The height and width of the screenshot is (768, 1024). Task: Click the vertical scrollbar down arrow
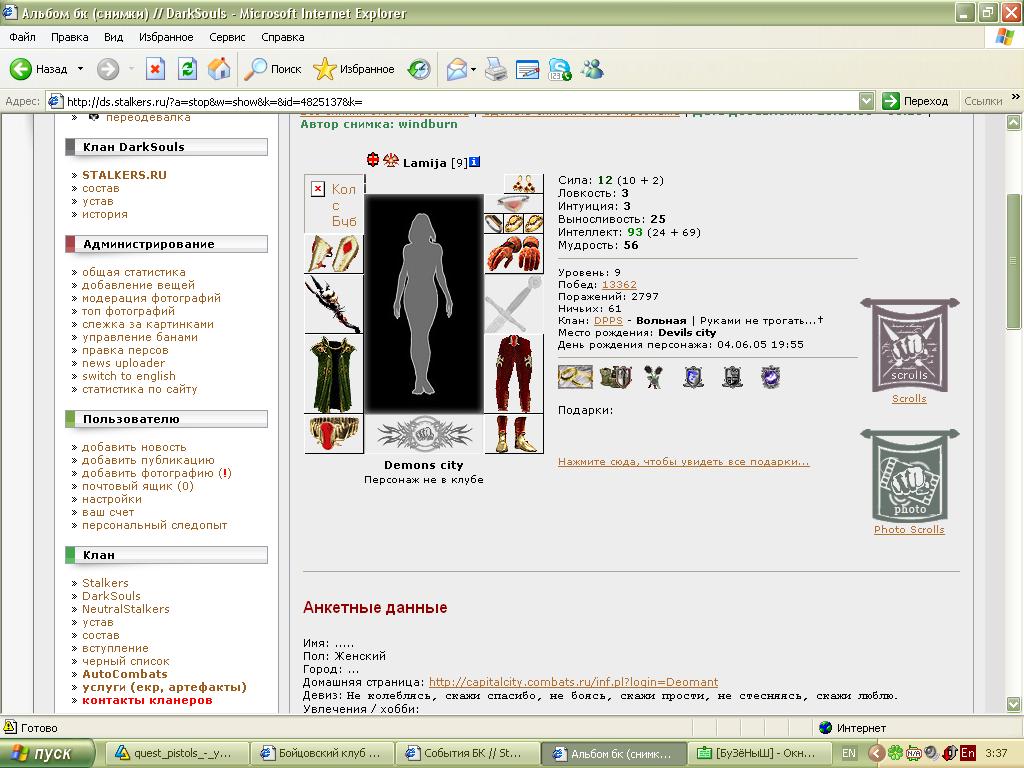pos(1014,704)
